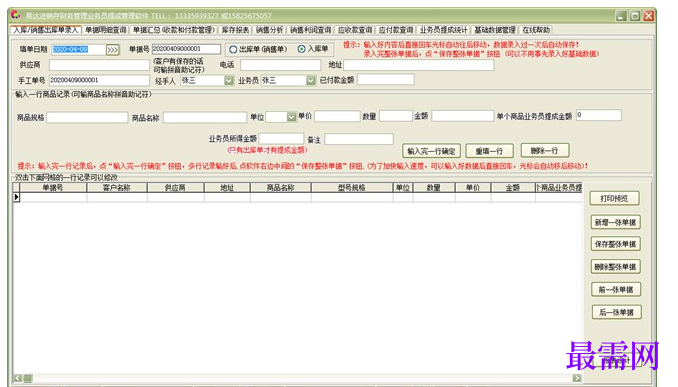
Task: Open the 单据汇总(收款和付款管理) tab
Action: [173, 30]
